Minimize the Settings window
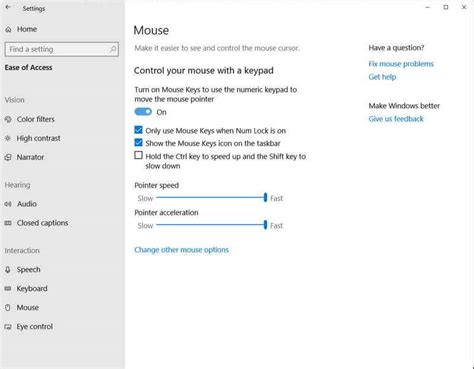Image resolution: width=474 pixels, height=369 pixels. tap(428, 7)
